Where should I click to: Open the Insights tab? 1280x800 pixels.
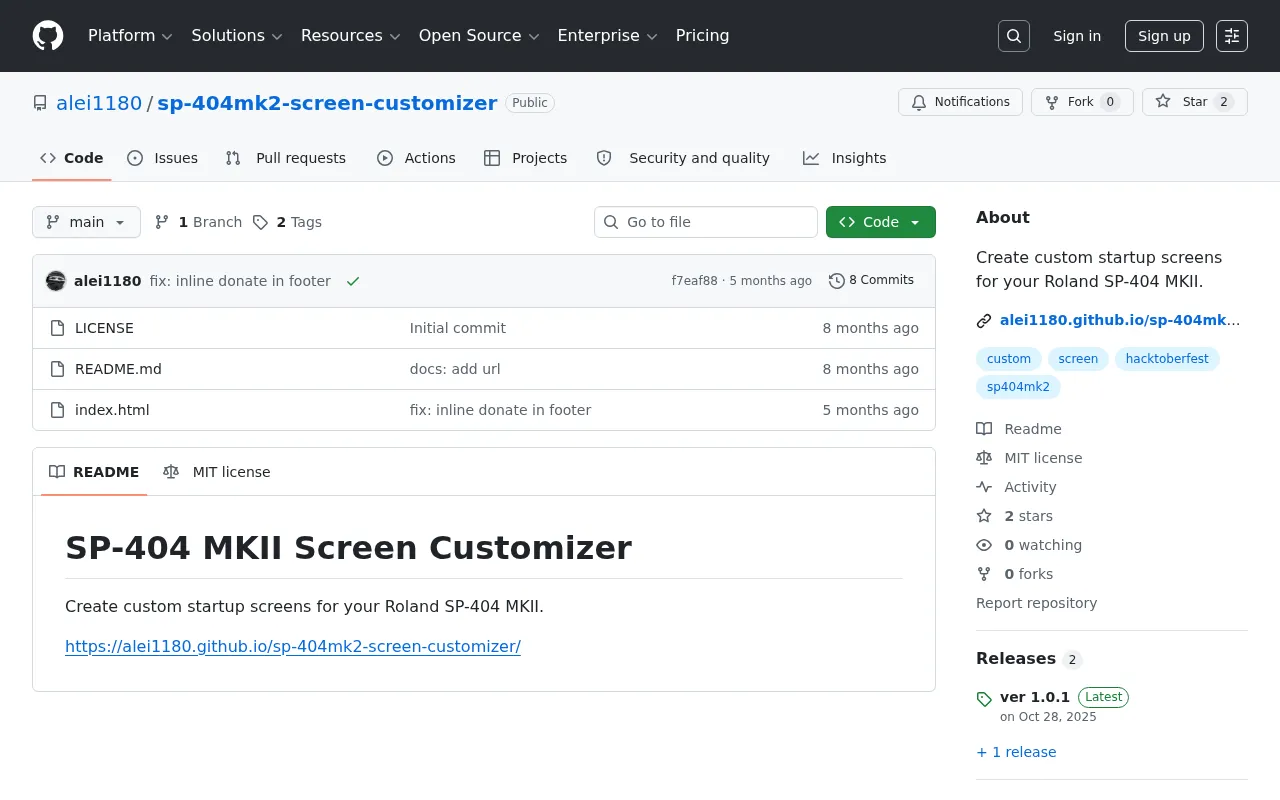pyautogui.click(x=845, y=158)
